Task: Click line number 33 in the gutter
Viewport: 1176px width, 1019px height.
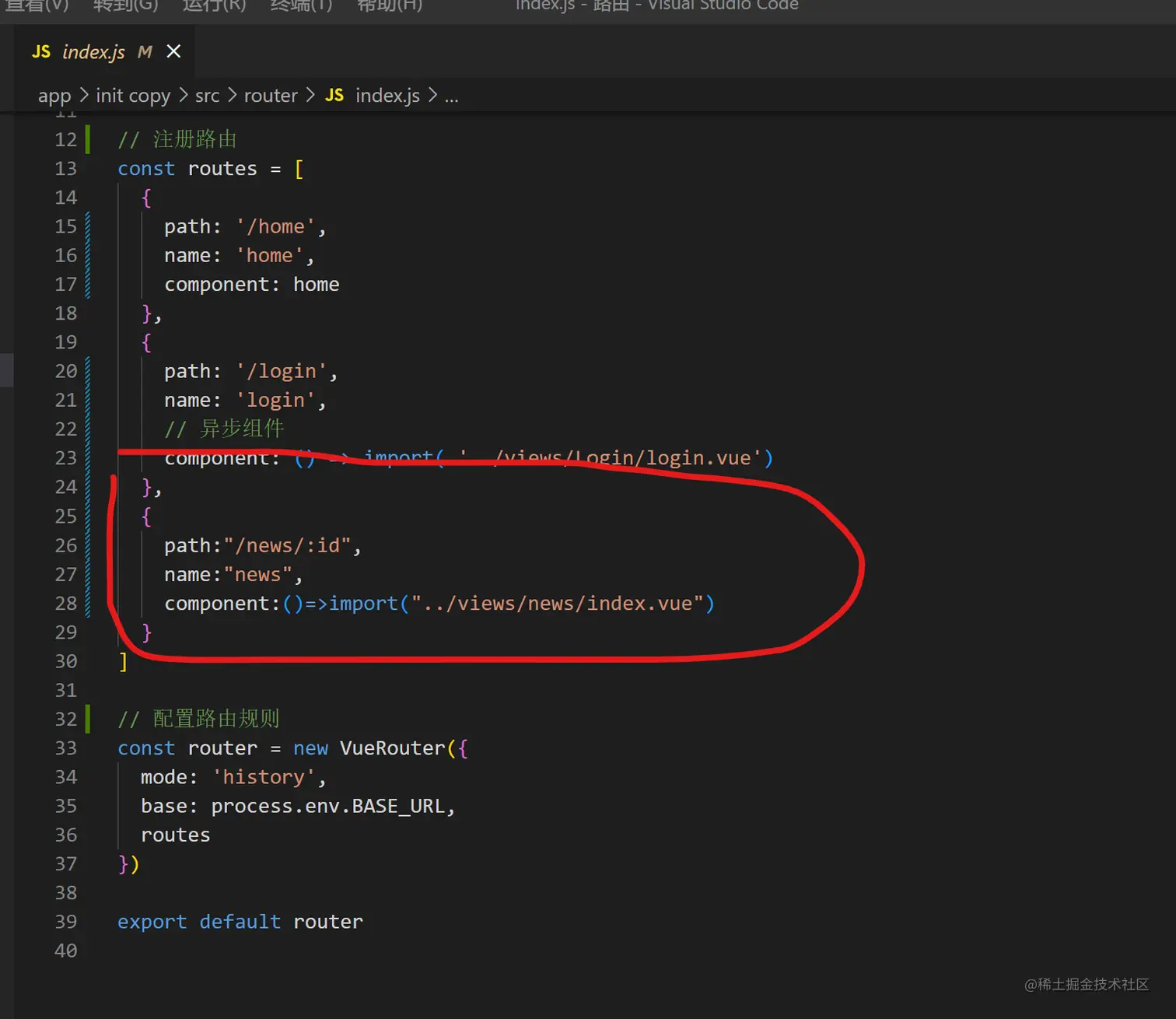Action: click(66, 748)
